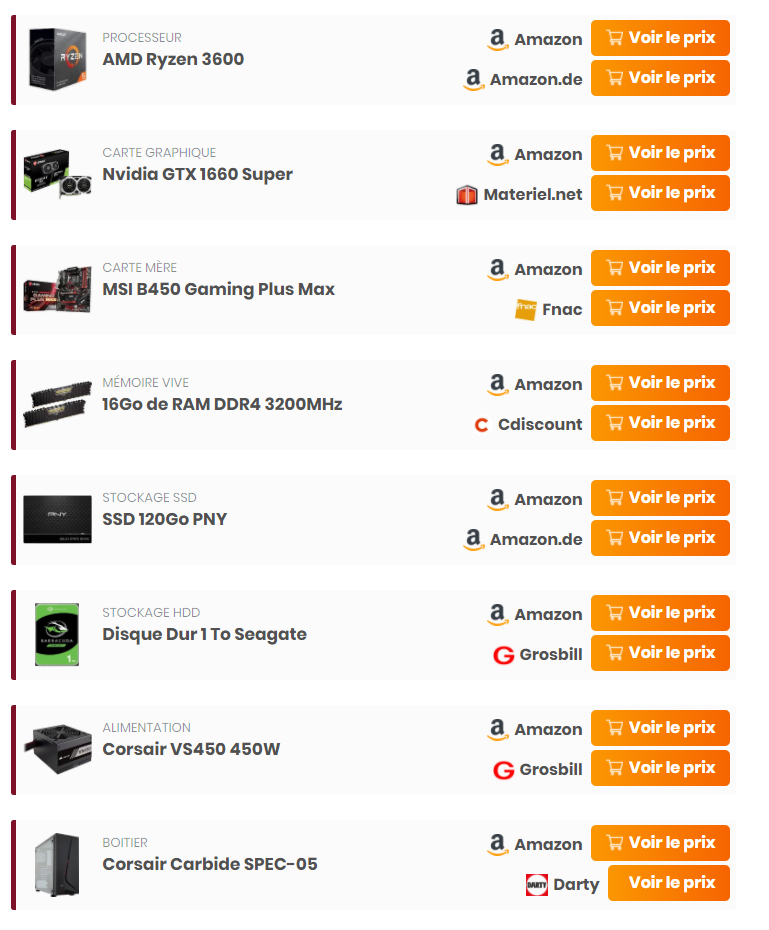
Task: View Materiel.net price for GTX 1660 Super
Action: point(660,193)
